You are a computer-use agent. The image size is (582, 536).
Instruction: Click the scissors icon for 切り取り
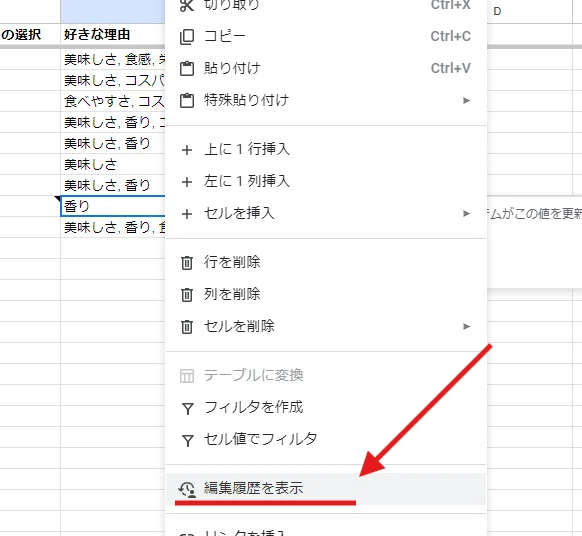coord(187,5)
